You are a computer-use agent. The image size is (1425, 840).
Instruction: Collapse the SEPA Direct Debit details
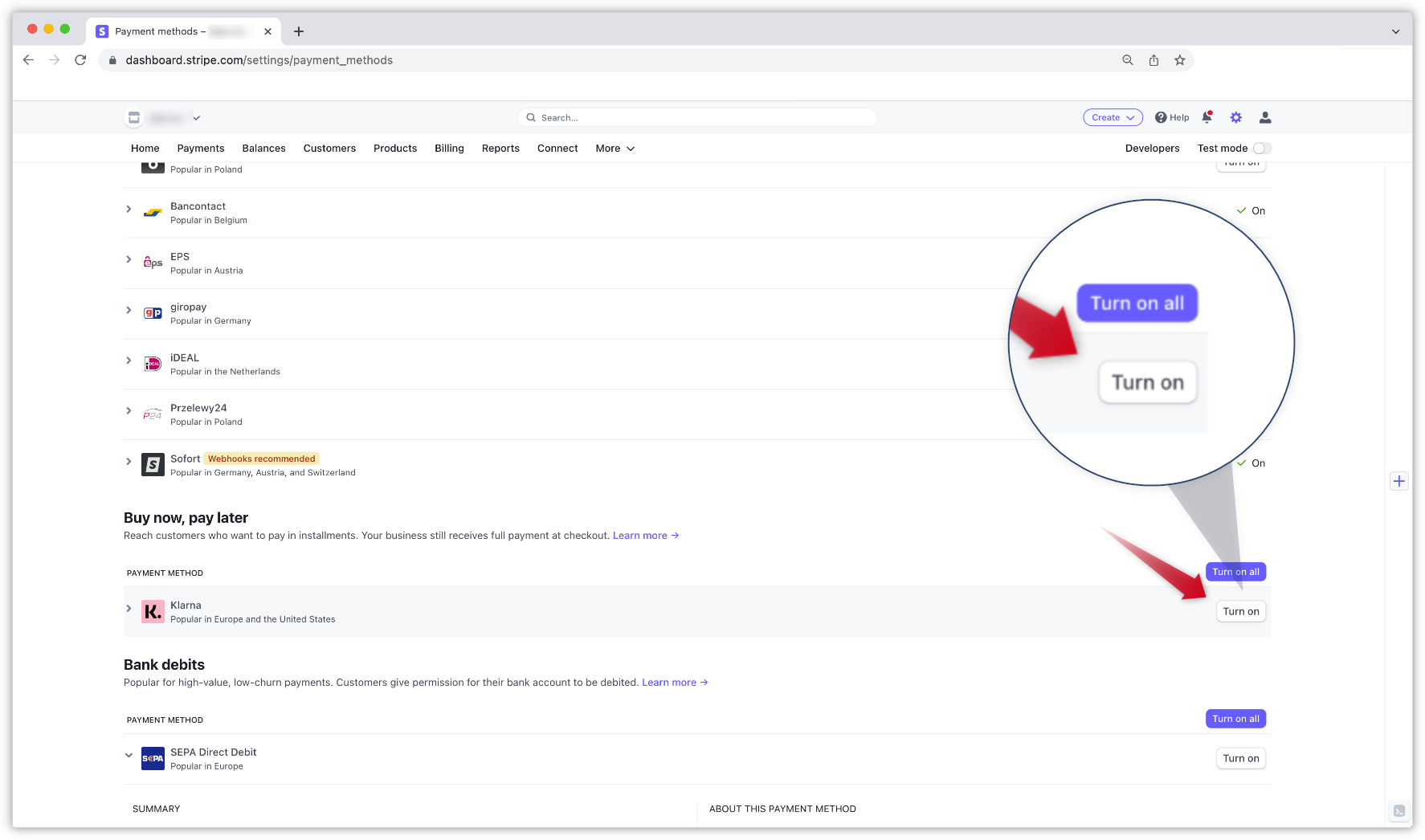click(129, 756)
